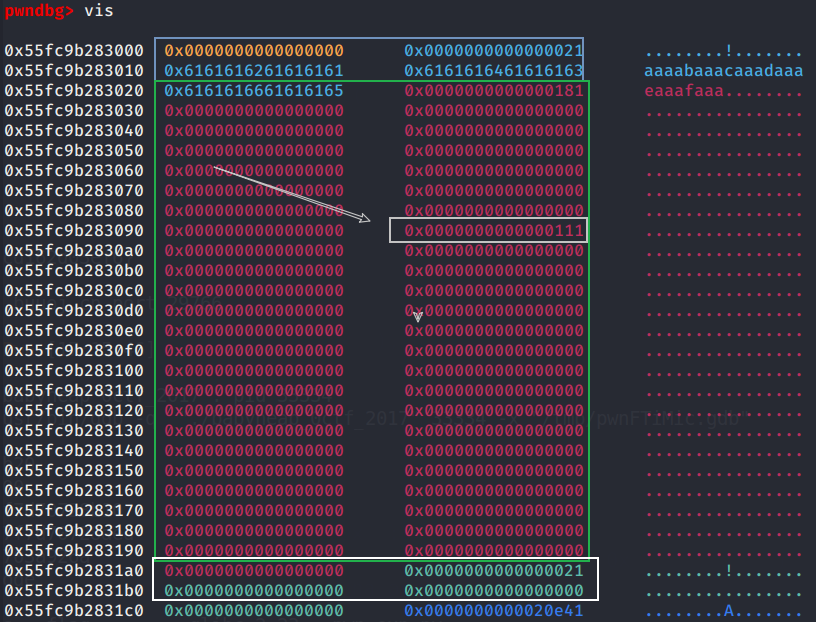Click the small down arrow marker near row 0x55fc9b2830d0
The width and height of the screenshot is (816, 622).
coord(418,316)
